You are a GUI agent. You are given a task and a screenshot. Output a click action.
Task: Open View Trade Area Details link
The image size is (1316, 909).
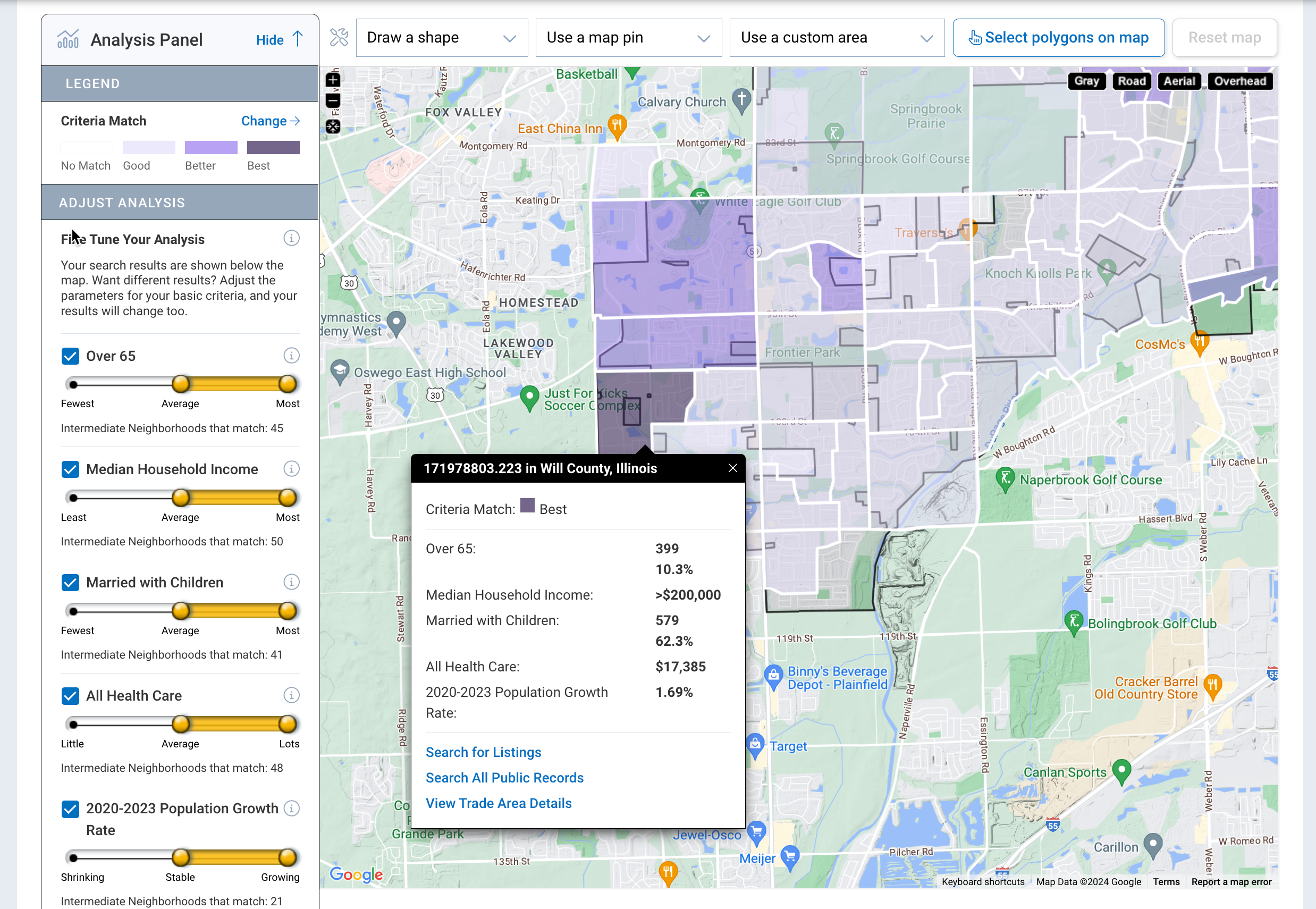tap(498, 803)
